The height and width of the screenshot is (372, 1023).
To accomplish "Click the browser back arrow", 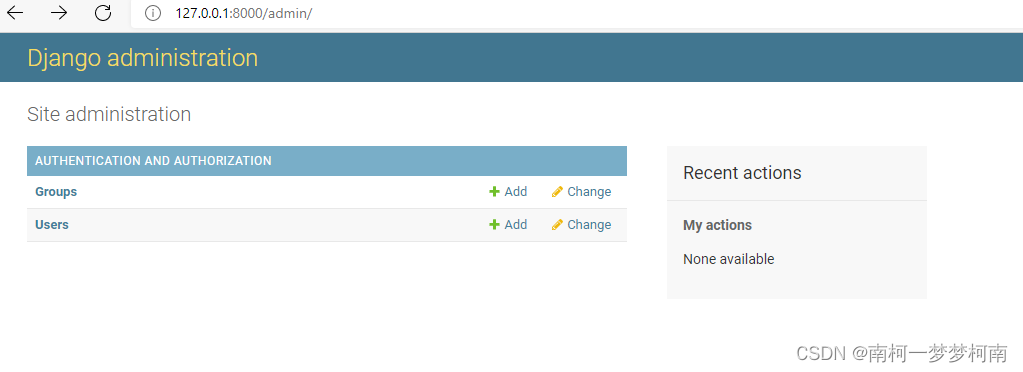I will 15,13.
